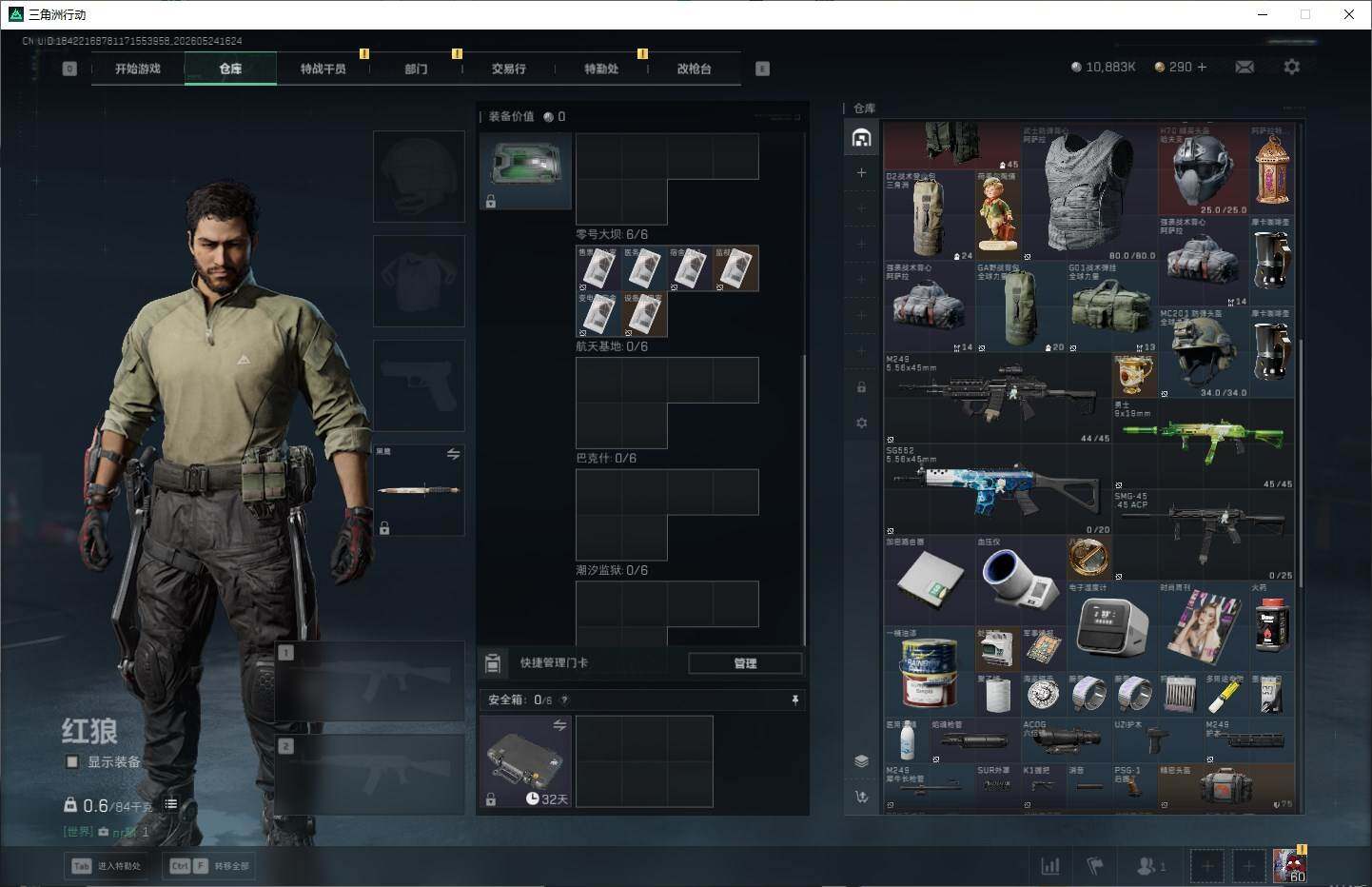Click the equipment panel scrollbar
Viewport: 1372px width, 887px height.
pos(805,501)
